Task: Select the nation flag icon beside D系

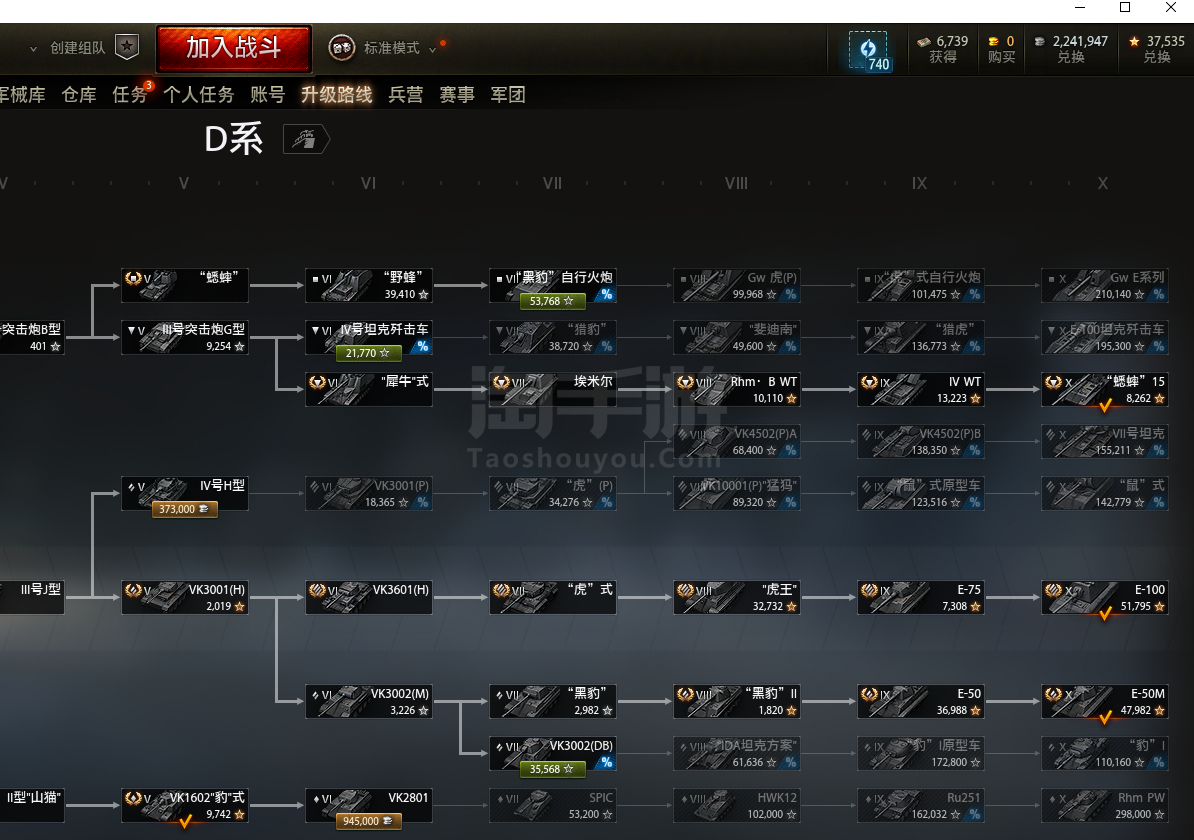Action: (x=306, y=139)
